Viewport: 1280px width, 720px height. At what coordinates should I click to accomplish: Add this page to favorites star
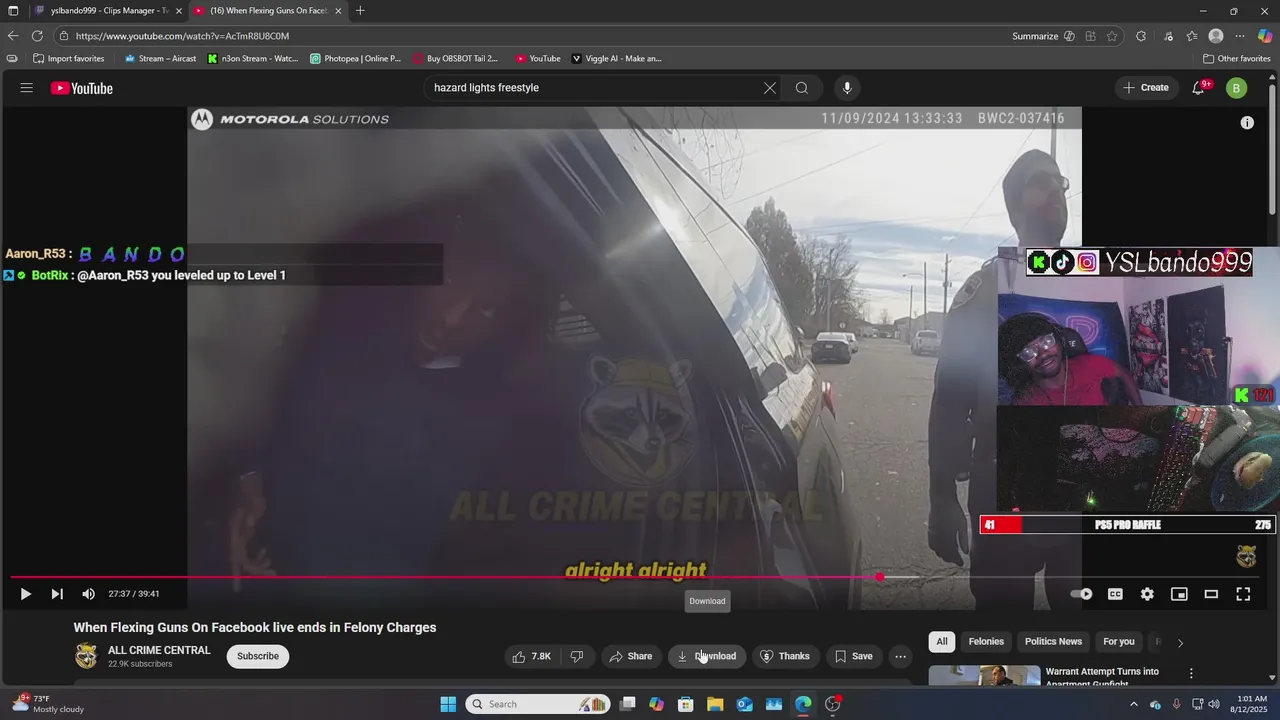[1112, 36]
